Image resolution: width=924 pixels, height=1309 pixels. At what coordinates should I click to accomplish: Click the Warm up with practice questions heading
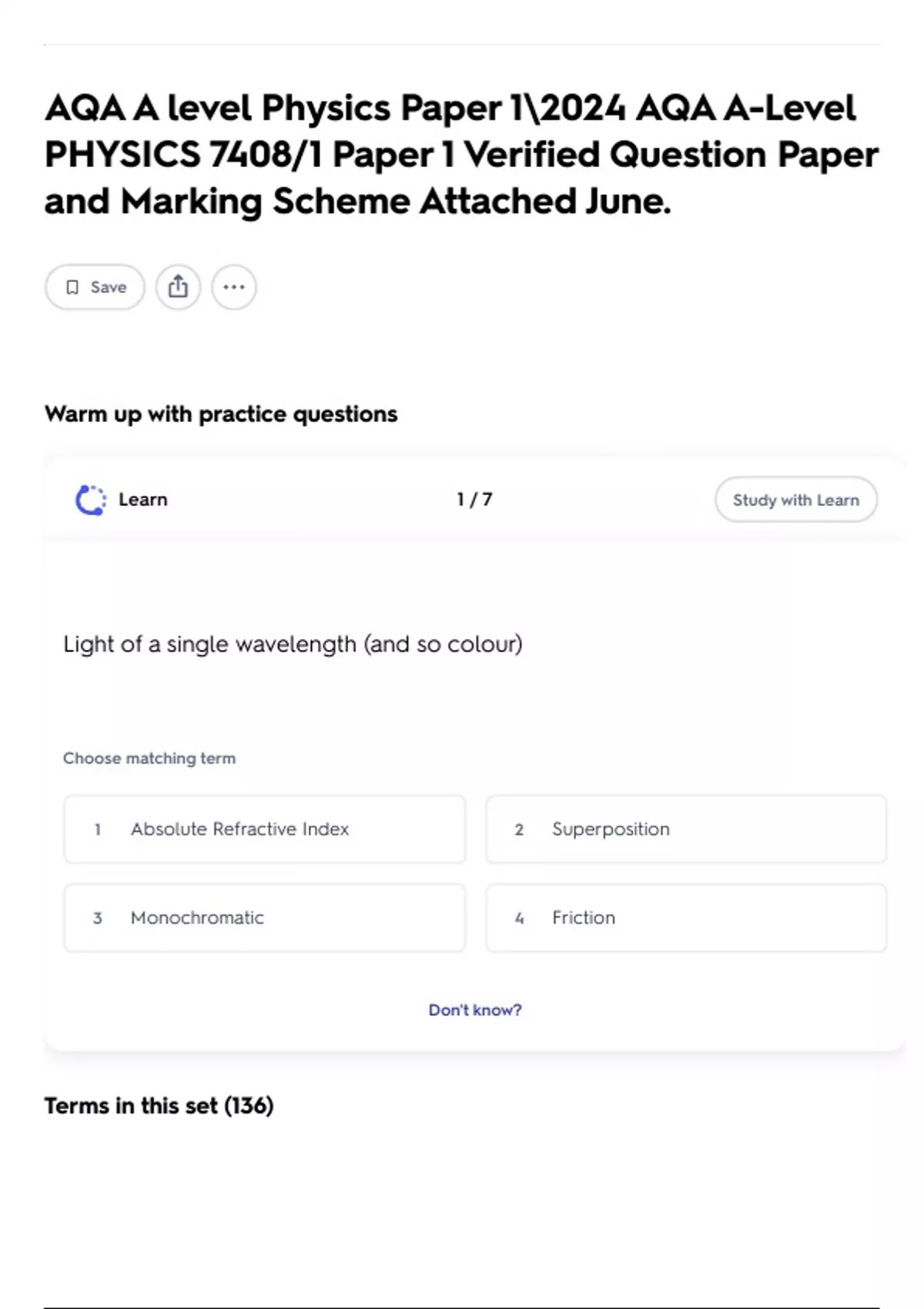point(221,414)
